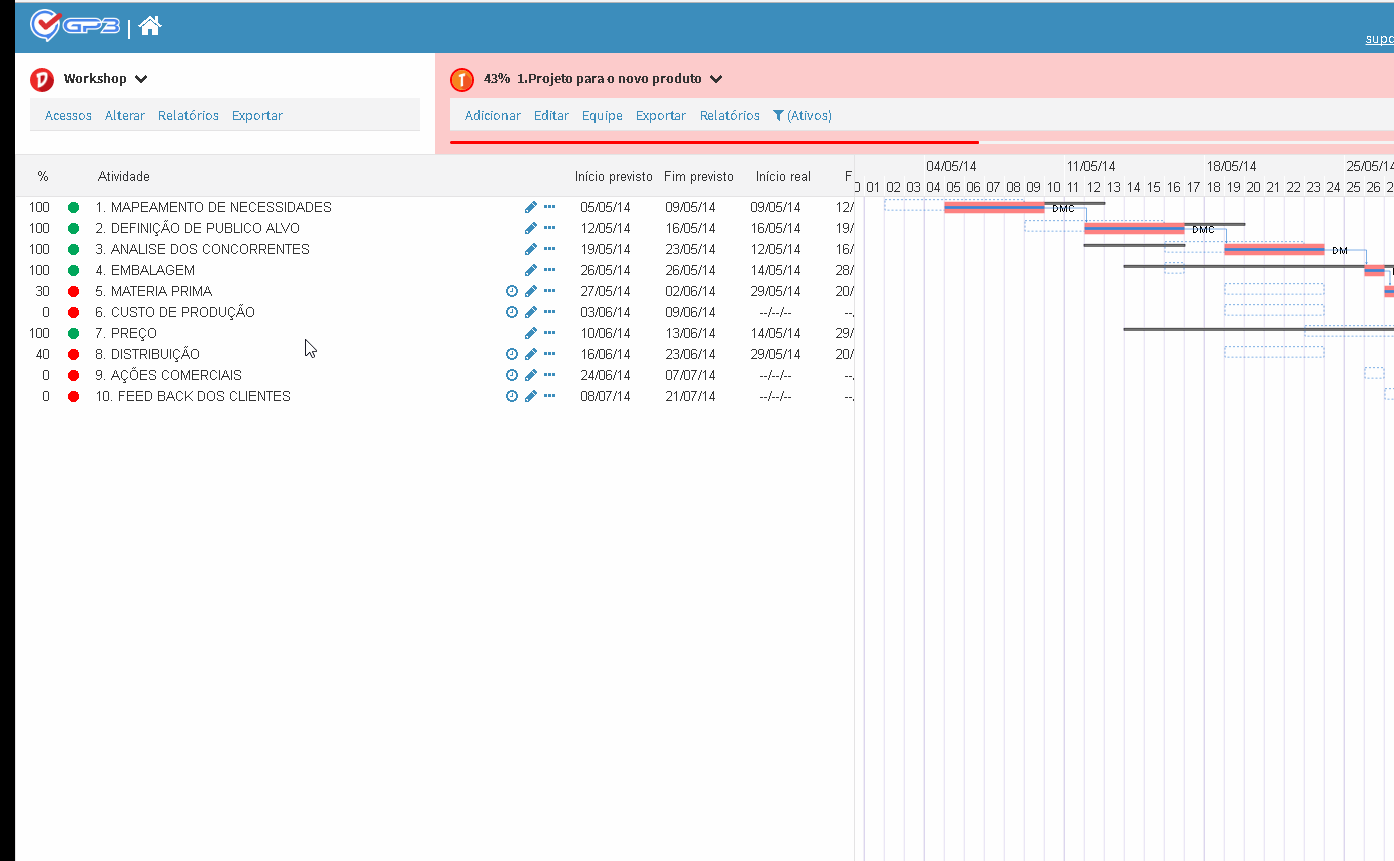Edit PREÇO with the pencil icon
This screenshot has width=1394, height=861.
[x=531, y=333]
